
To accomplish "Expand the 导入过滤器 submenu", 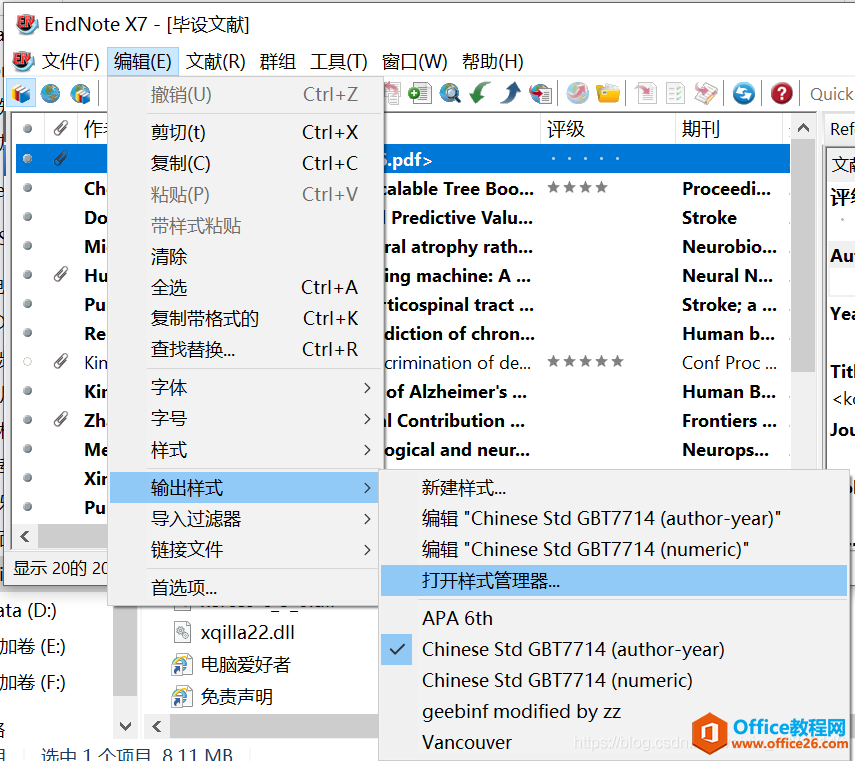I will point(244,518).
